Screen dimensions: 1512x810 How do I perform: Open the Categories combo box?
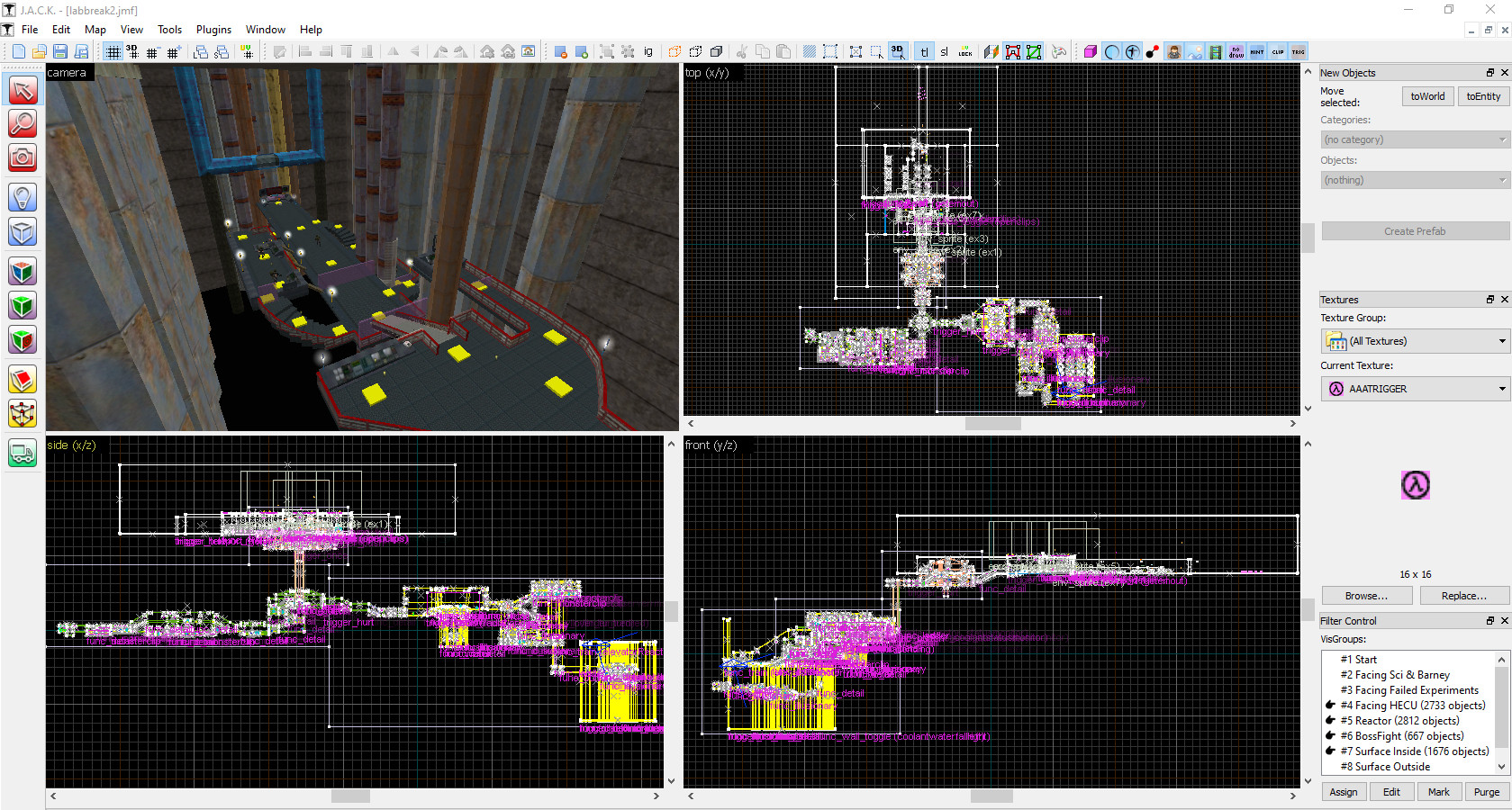[x=1415, y=139]
